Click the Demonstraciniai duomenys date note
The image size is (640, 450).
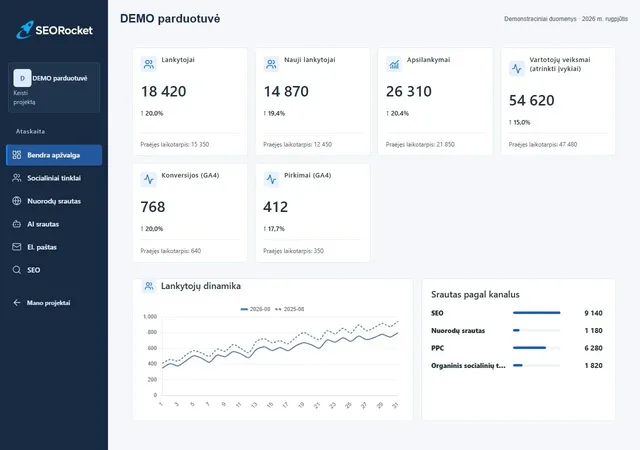(x=566, y=19)
